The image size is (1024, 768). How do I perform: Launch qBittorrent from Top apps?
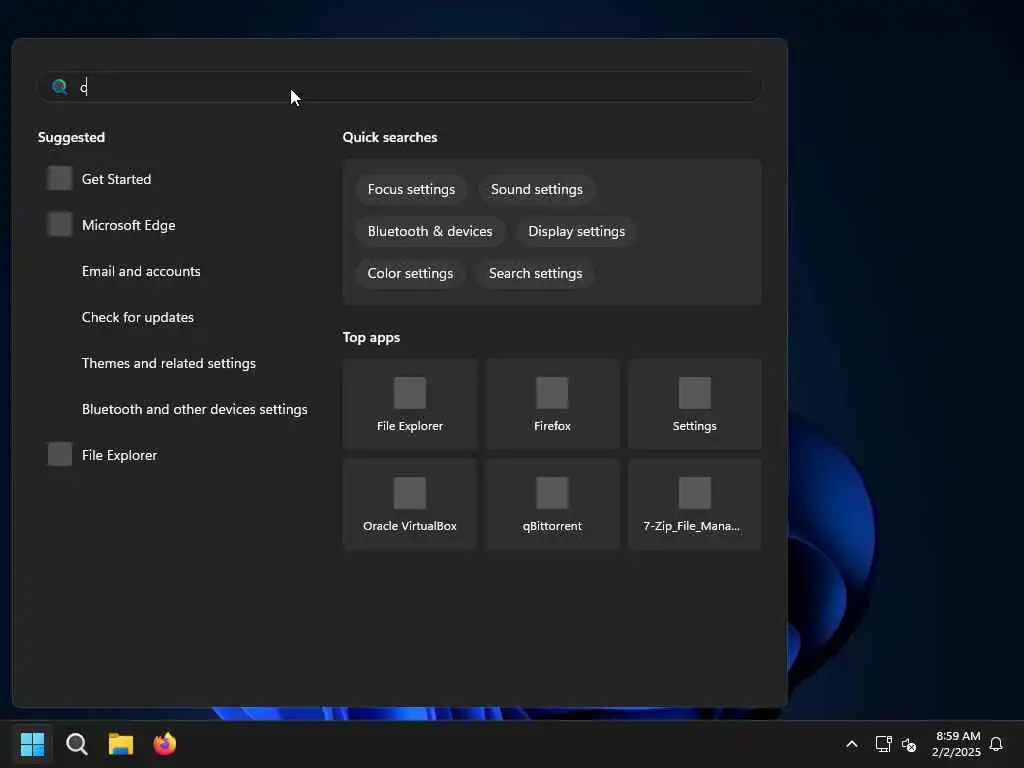click(552, 504)
